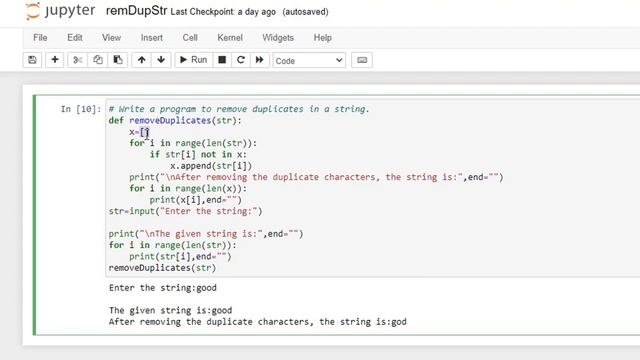The height and width of the screenshot is (360, 640).
Task: Open the cell type Code dropdown
Action: (x=309, y=60)
